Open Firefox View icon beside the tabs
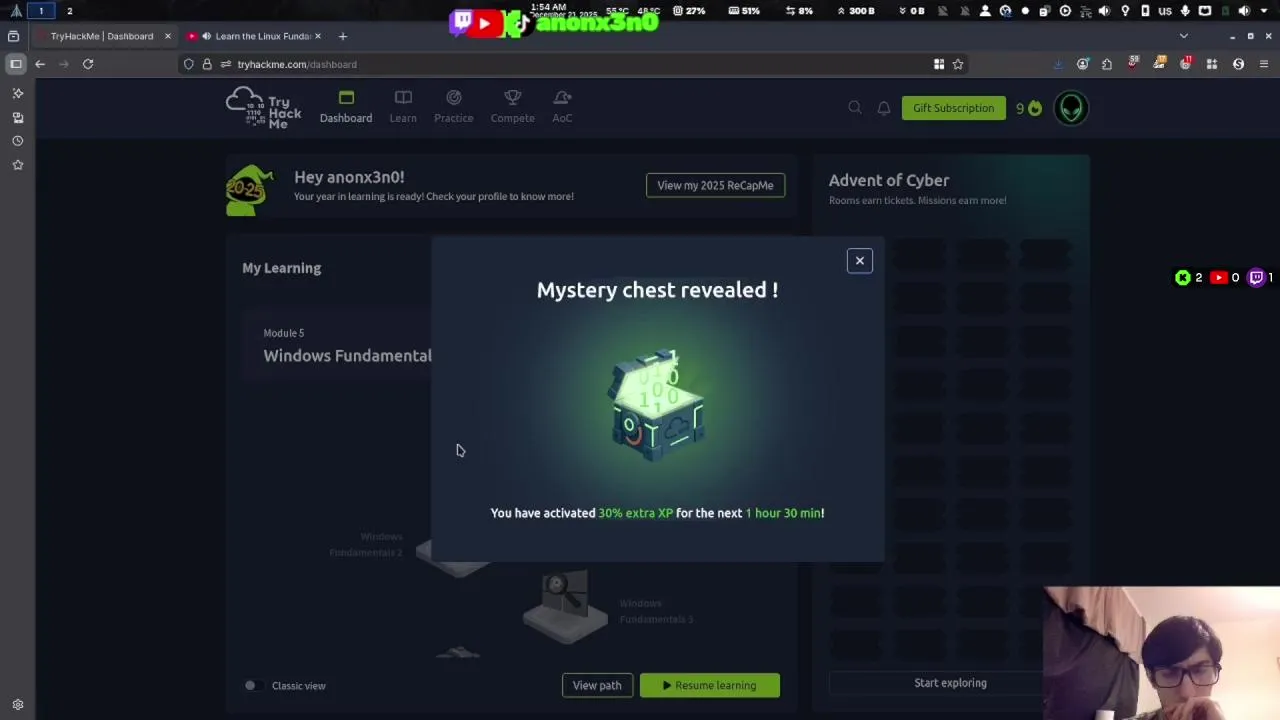 (x=14, y=36)
